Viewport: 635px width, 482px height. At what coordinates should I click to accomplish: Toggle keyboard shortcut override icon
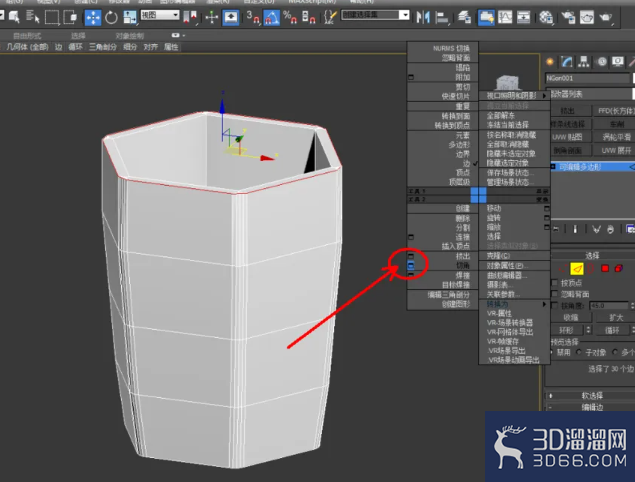tap(230, 17)
